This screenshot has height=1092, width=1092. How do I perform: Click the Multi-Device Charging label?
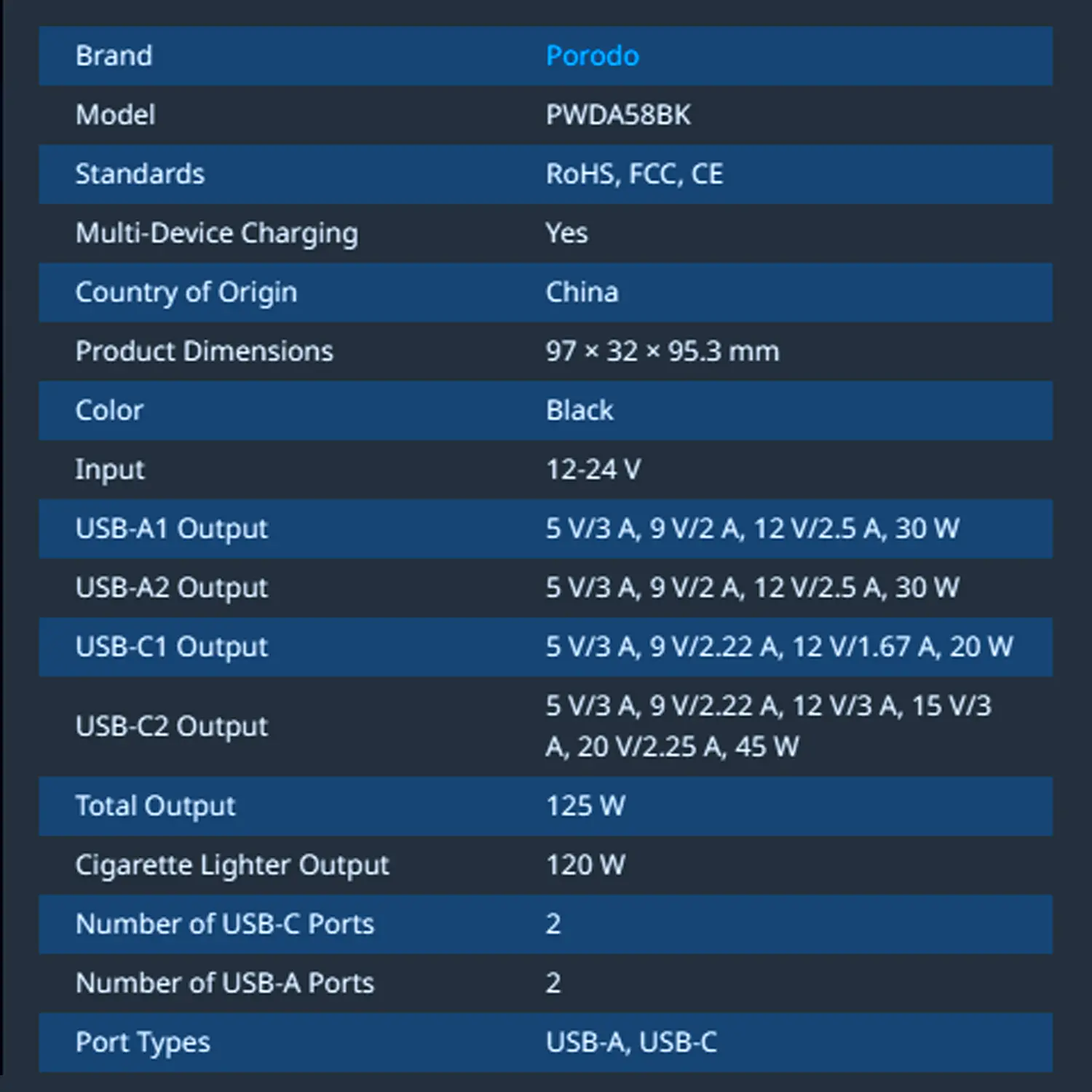[x=217, y=234]
